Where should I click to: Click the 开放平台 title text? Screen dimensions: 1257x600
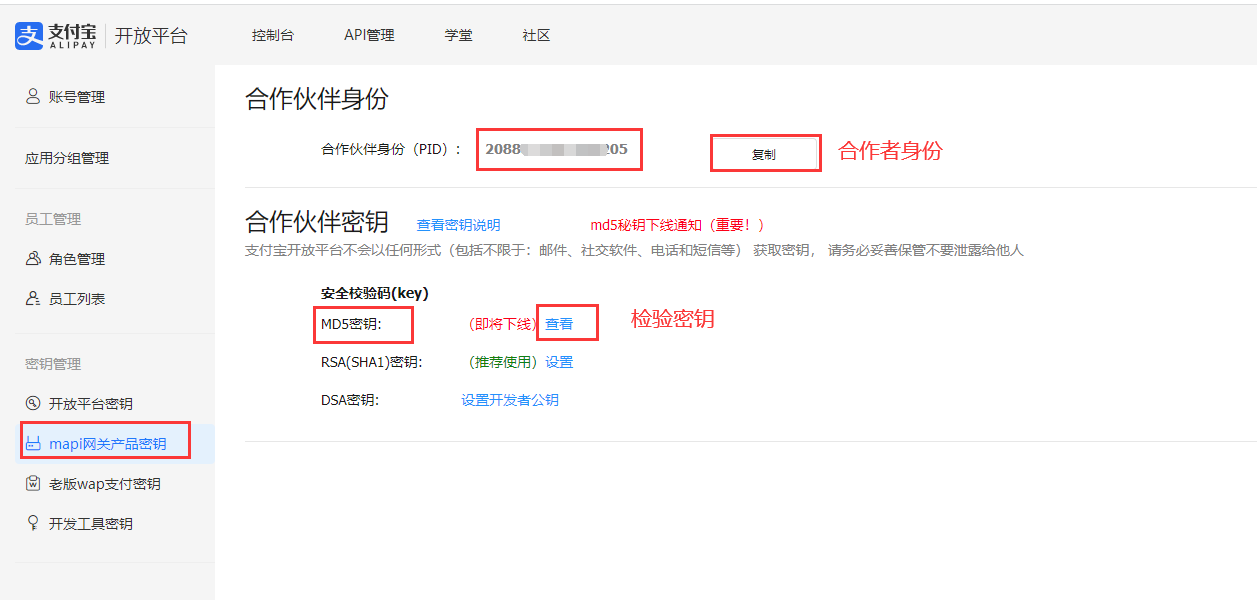[x=151, y=36]
